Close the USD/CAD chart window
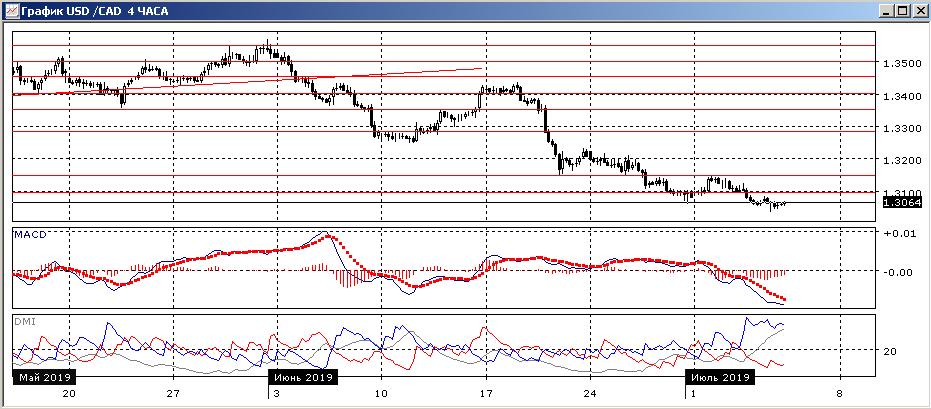The image size is (931, 409). click(x=919, y=10)
